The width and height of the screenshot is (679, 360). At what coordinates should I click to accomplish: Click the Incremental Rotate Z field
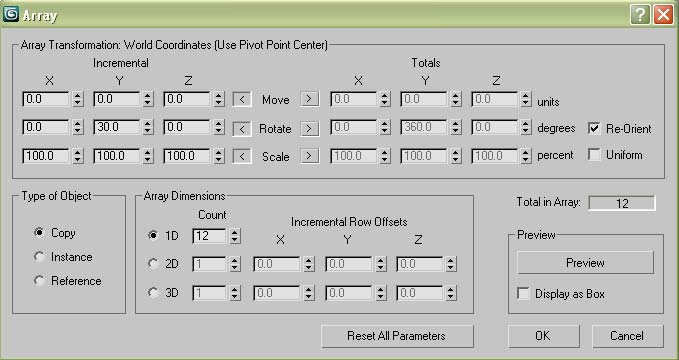tap(187, 128)
